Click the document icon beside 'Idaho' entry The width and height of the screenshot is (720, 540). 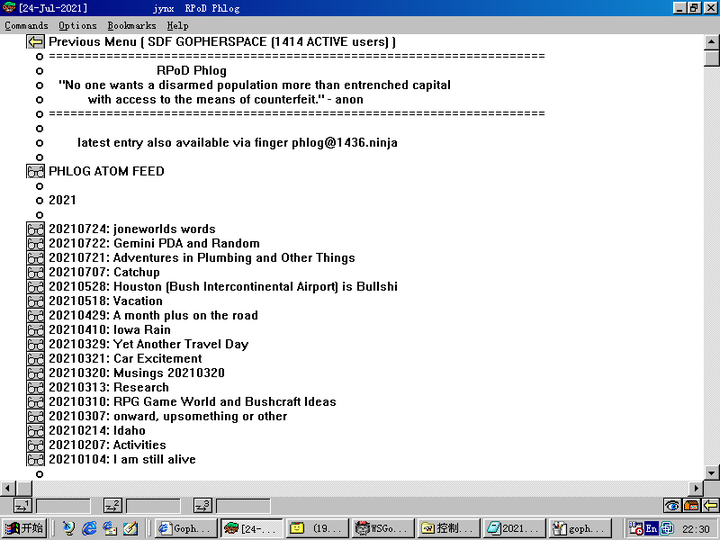coord(36,431)
